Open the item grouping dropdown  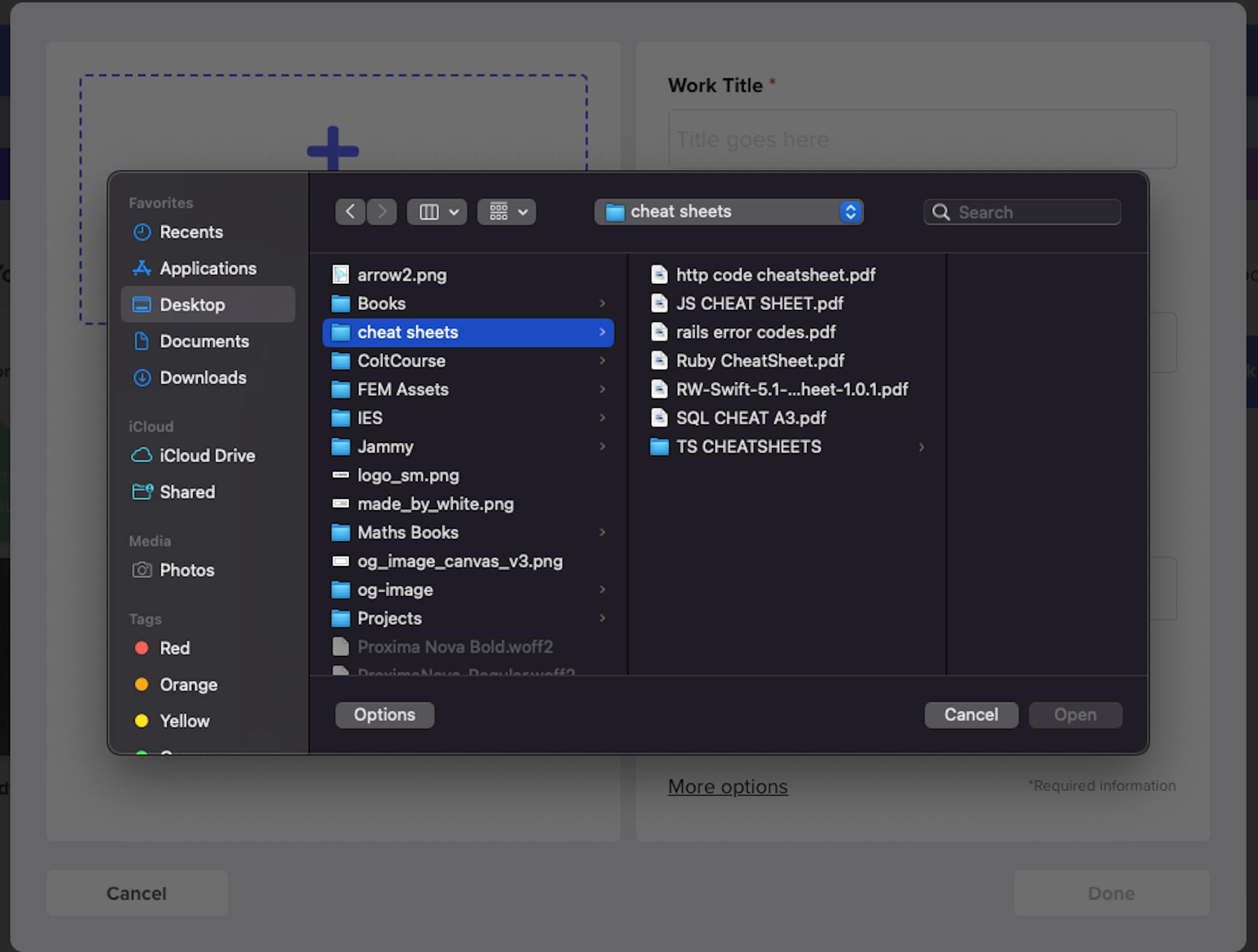coord(507,212)
